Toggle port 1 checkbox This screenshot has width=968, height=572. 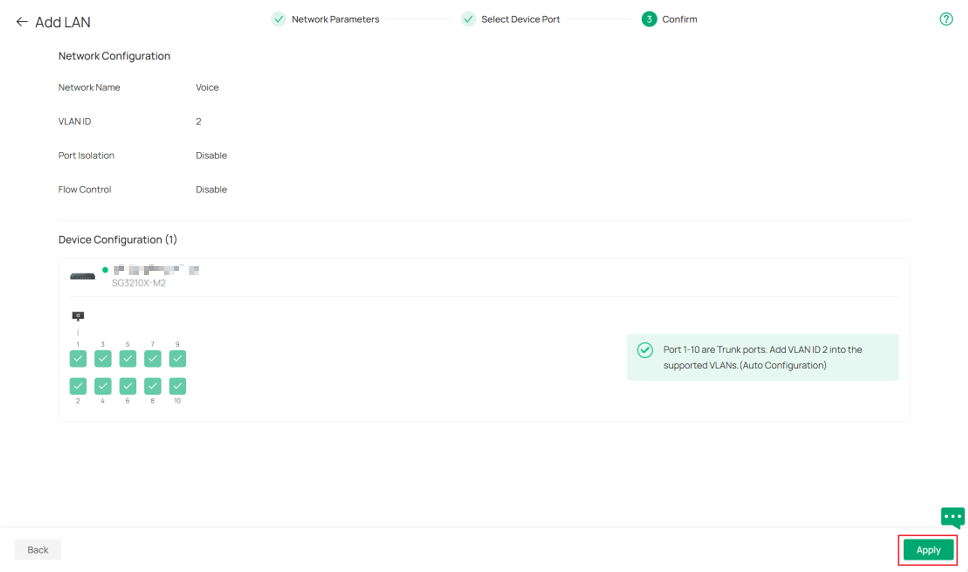tap(78, 359)
